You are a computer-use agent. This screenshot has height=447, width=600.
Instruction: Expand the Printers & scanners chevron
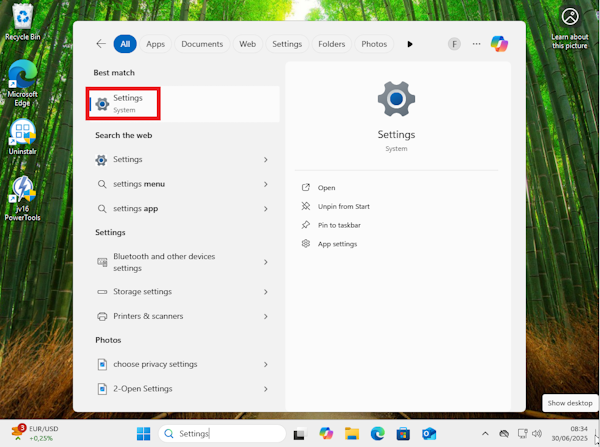[x=266, y=316]
